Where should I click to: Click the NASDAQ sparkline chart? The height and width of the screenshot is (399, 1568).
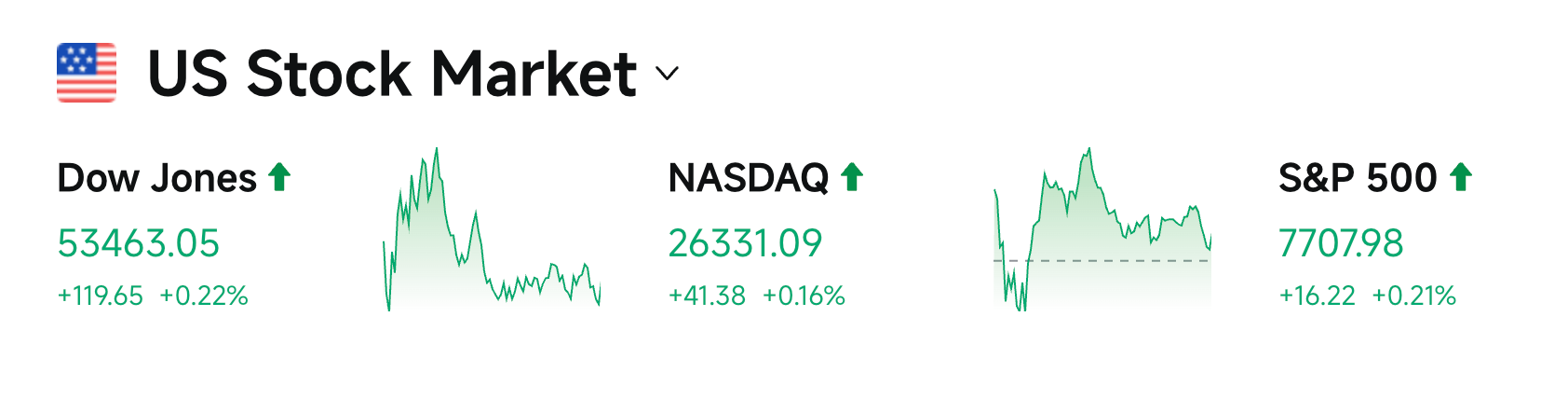[x=1102, y=229]
